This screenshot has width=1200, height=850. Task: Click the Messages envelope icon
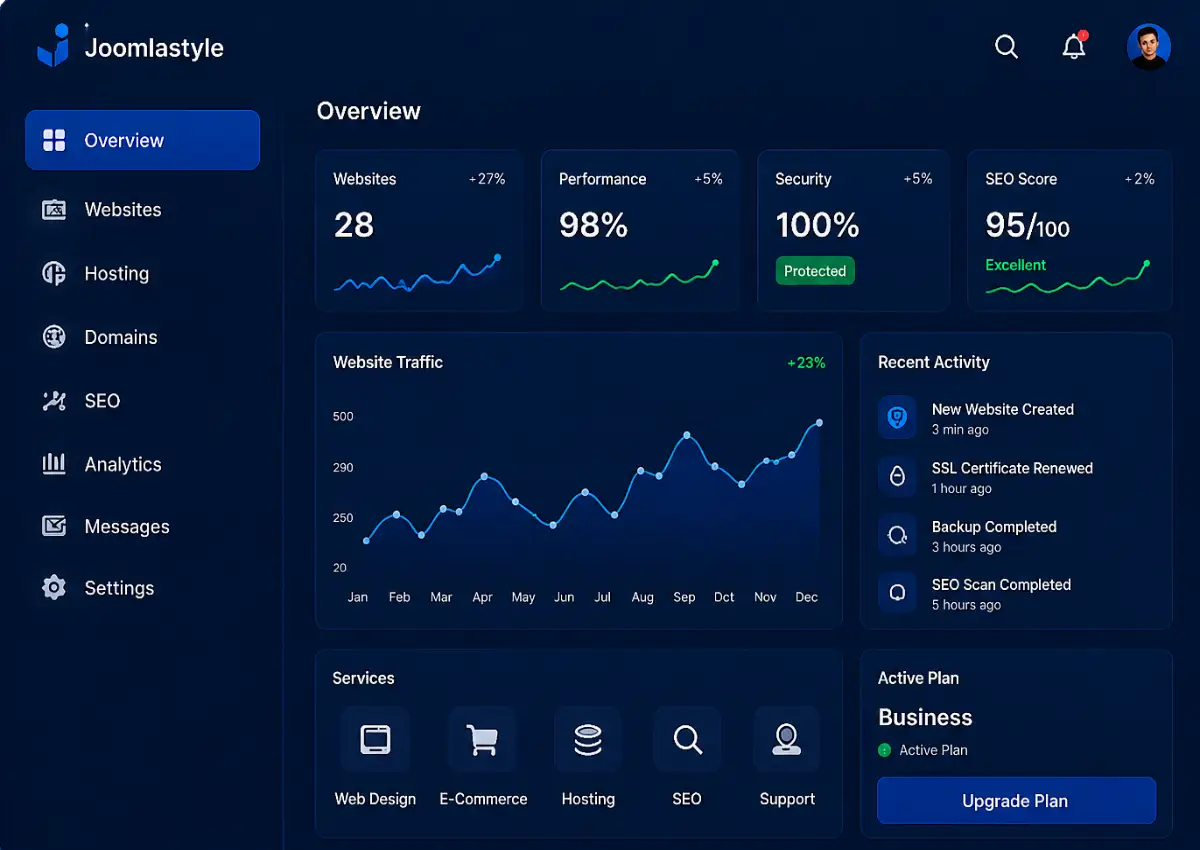(x=54, y=526)
